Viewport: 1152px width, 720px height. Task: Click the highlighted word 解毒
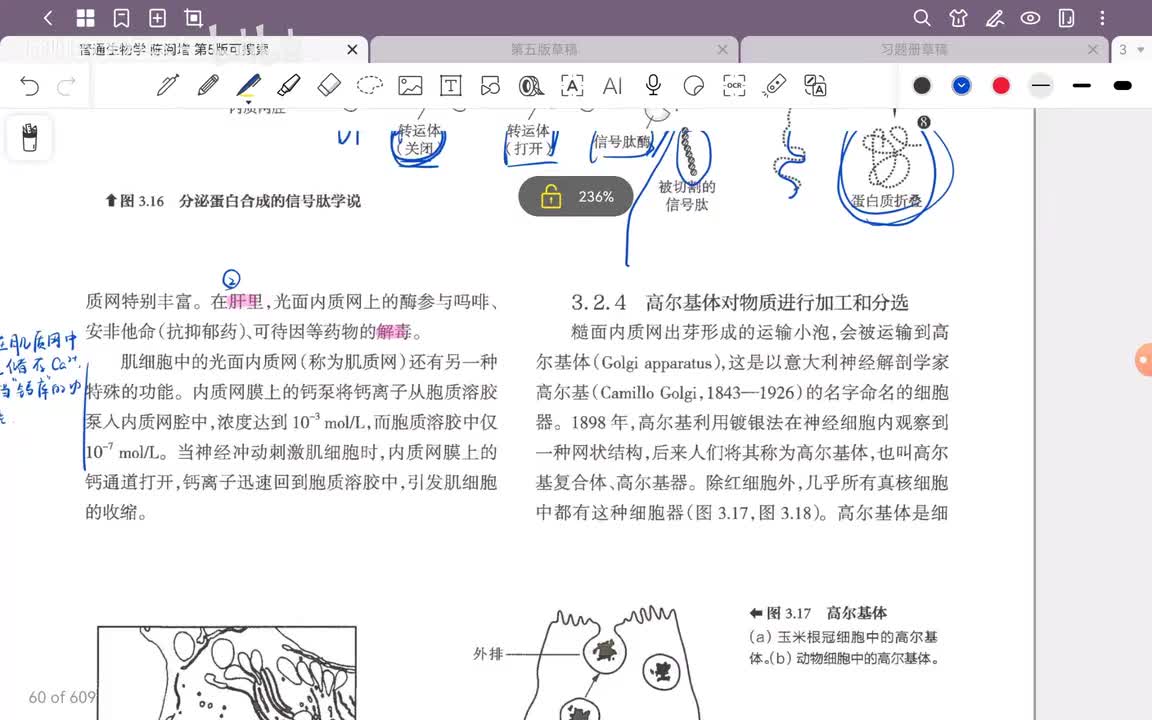click(394, 332)
